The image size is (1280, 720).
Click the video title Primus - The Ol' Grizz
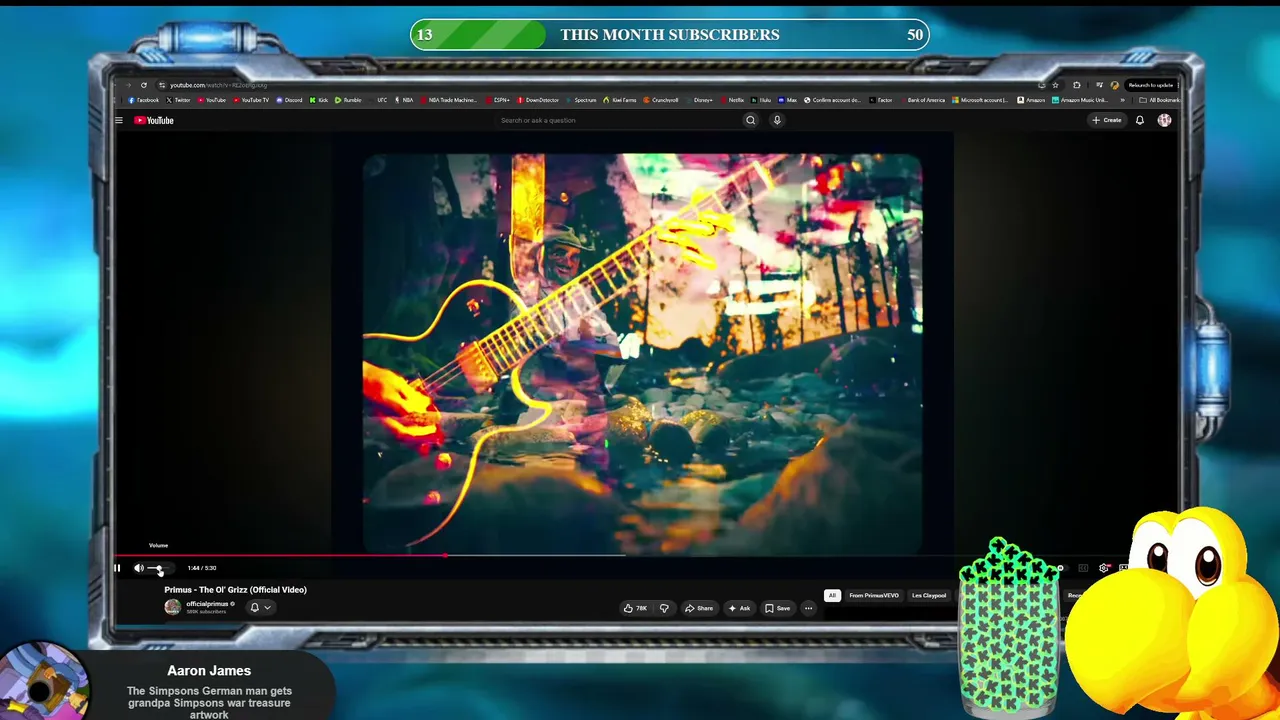pyautogui.click(x=236, y=590)
